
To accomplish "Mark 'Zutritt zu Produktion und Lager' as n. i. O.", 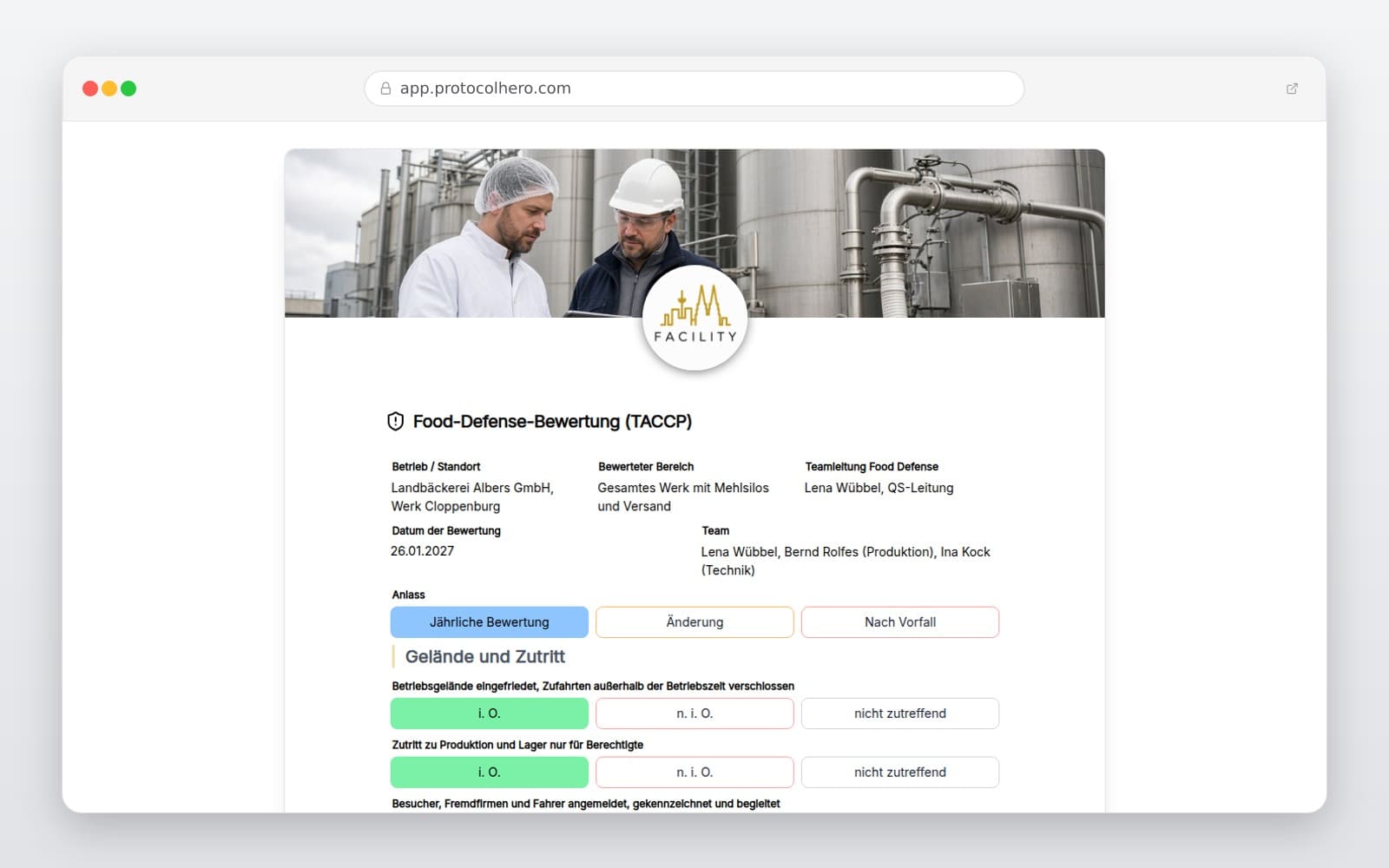I will click(694, 773).
